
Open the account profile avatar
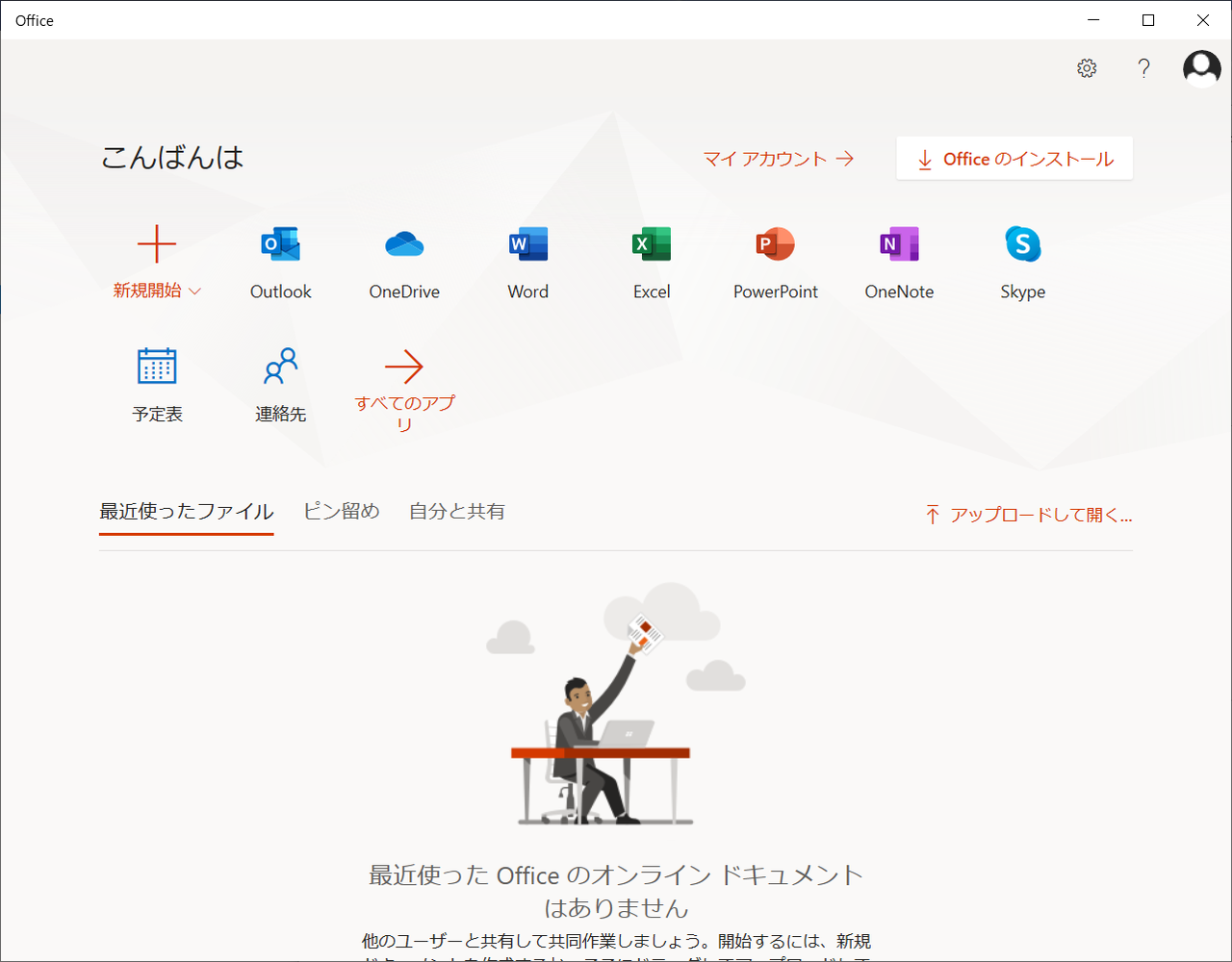(1202, 68)
